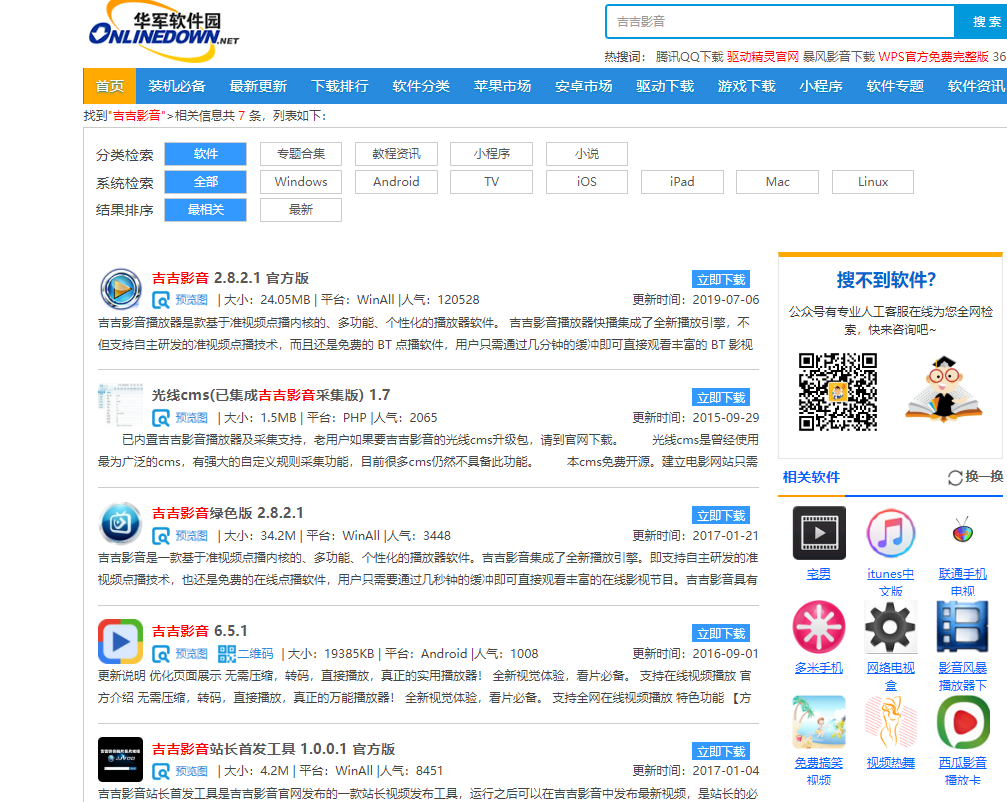Filter results by TV system
The image size is (1007, 802).
tap(491, 182)
